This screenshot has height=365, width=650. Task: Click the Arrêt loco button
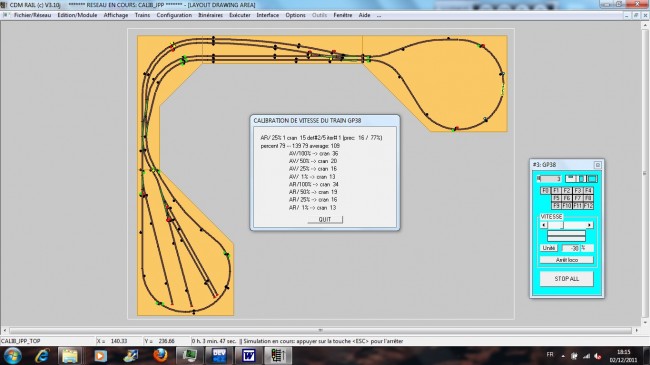(567, 260)
